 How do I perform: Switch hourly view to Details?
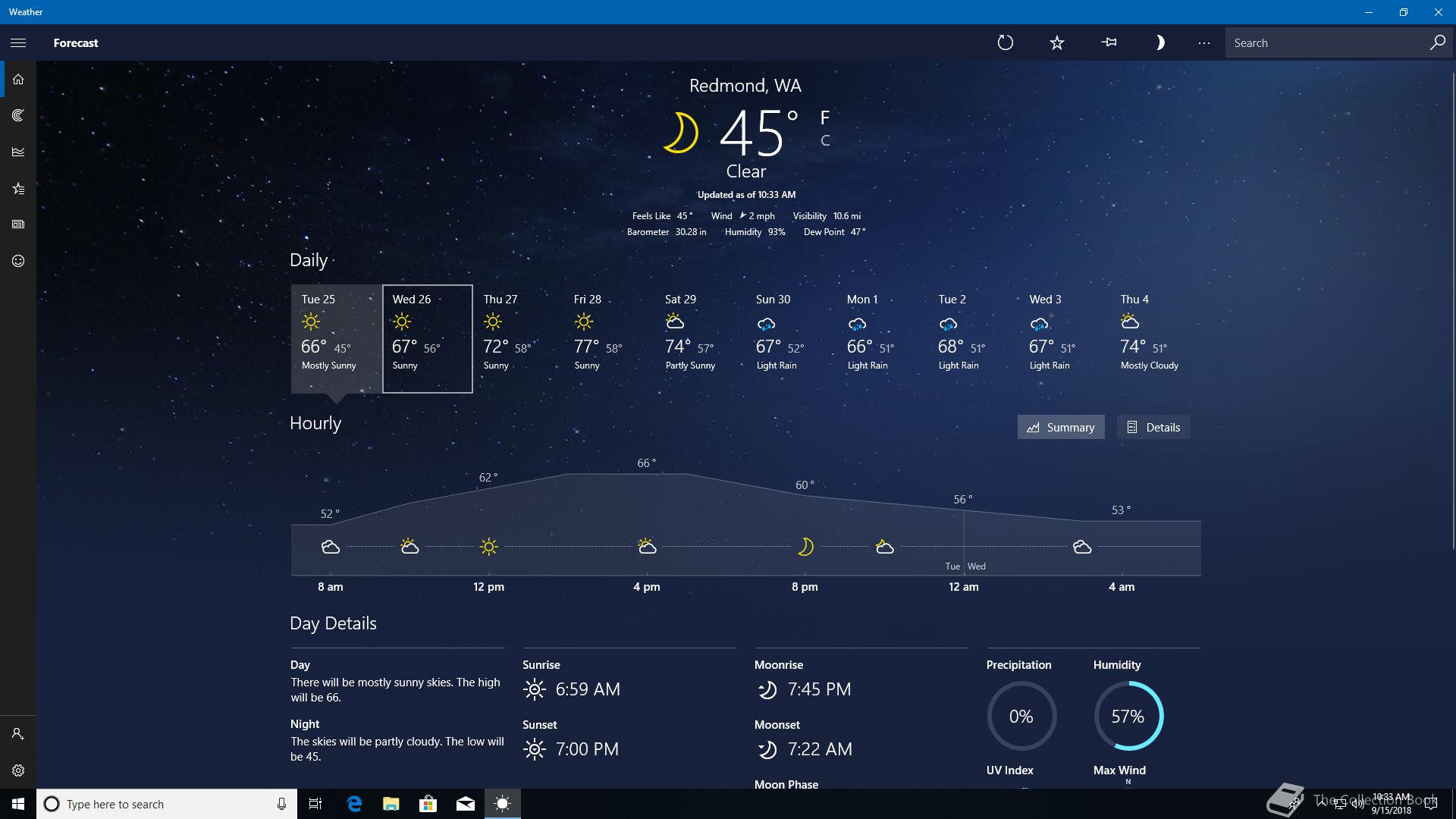(1153, 427)
